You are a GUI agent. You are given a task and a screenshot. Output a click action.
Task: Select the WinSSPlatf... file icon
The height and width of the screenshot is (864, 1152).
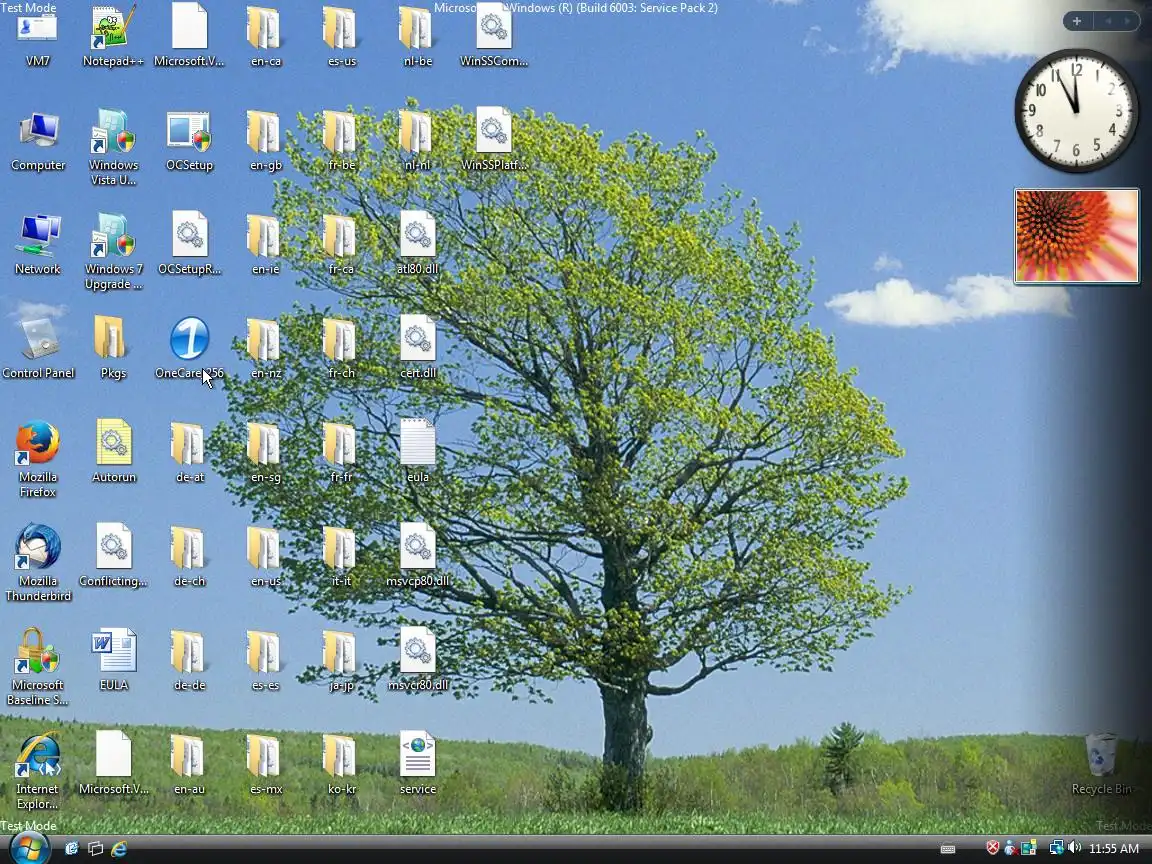coord(494,141)
